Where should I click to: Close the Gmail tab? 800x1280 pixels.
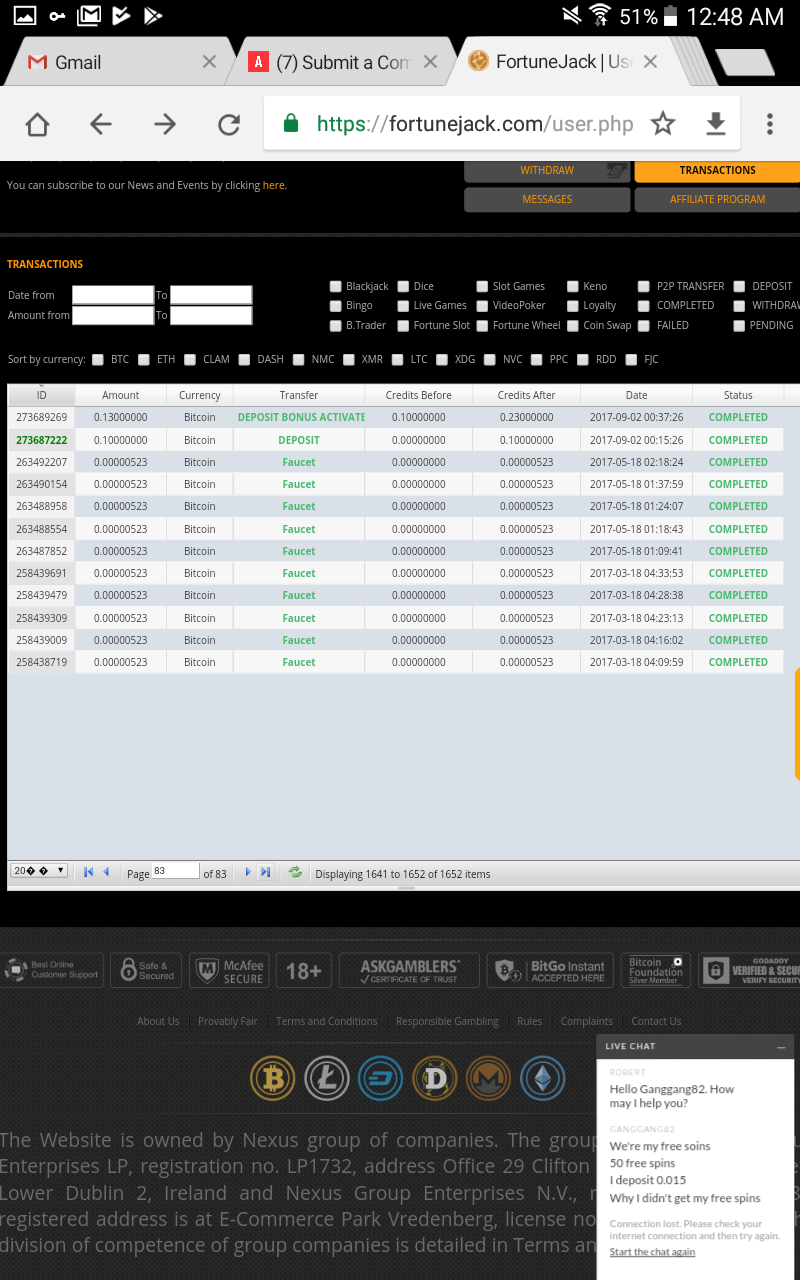(209, 62)
